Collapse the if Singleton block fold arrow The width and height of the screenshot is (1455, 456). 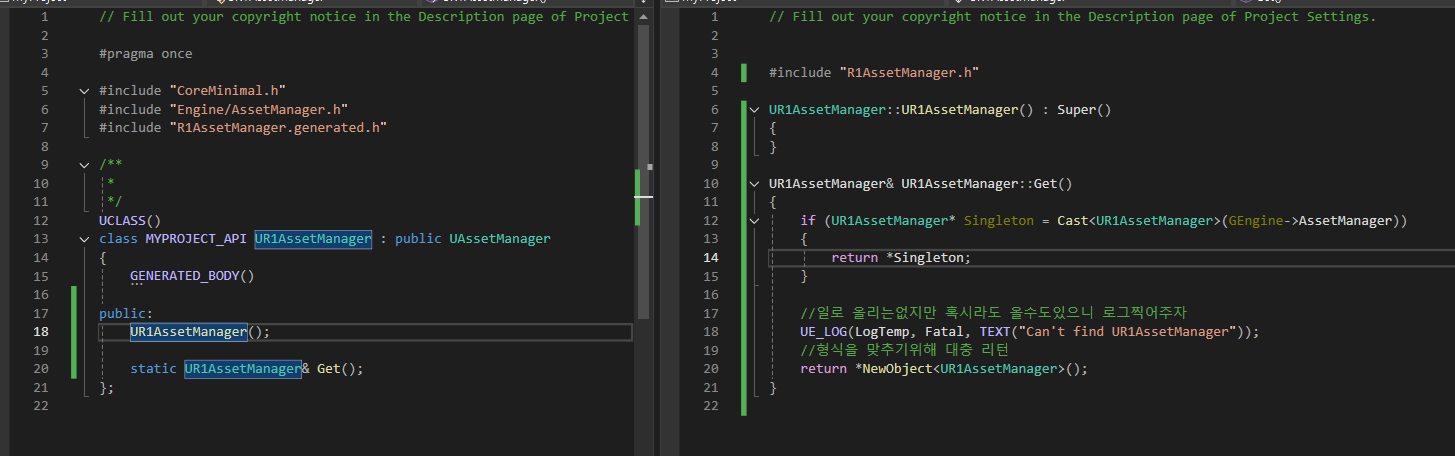[754, 221]
